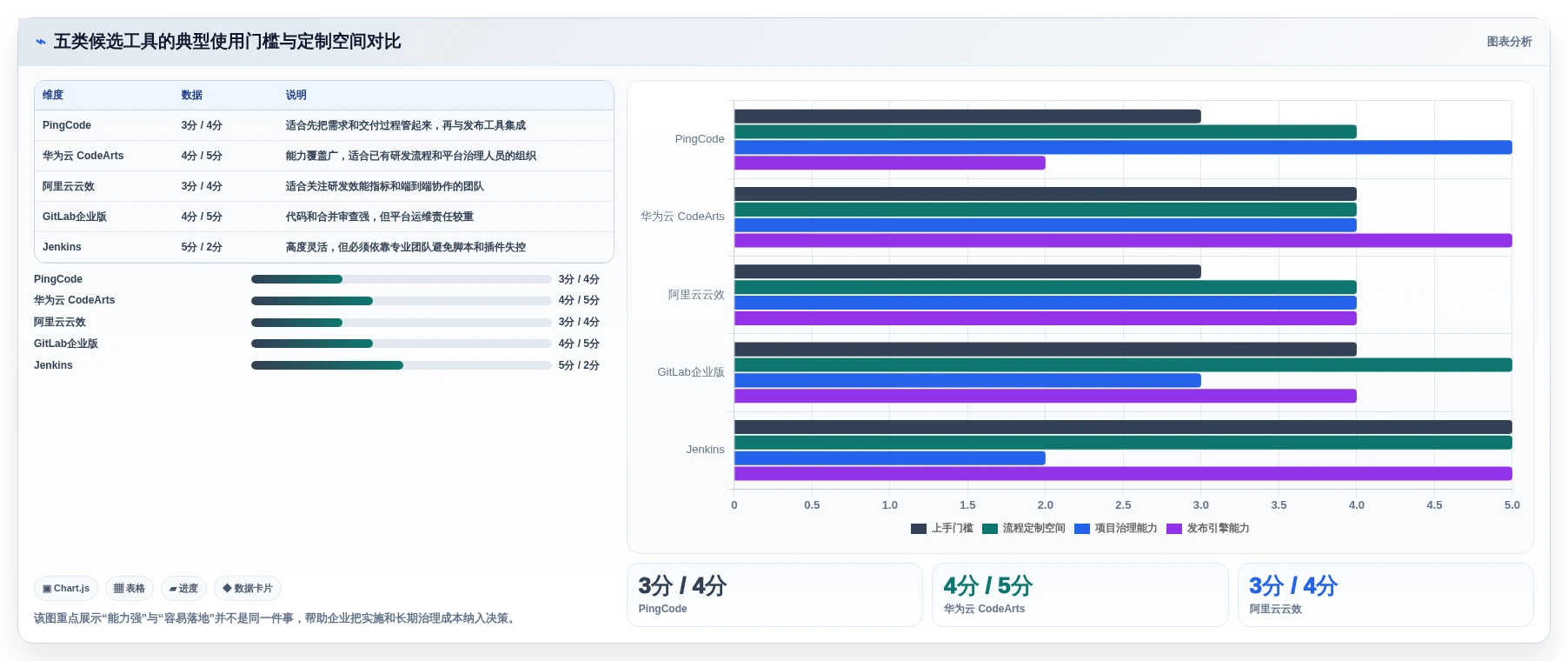Click the 5.0 tick on the chart x-axis

[1512, 505]
